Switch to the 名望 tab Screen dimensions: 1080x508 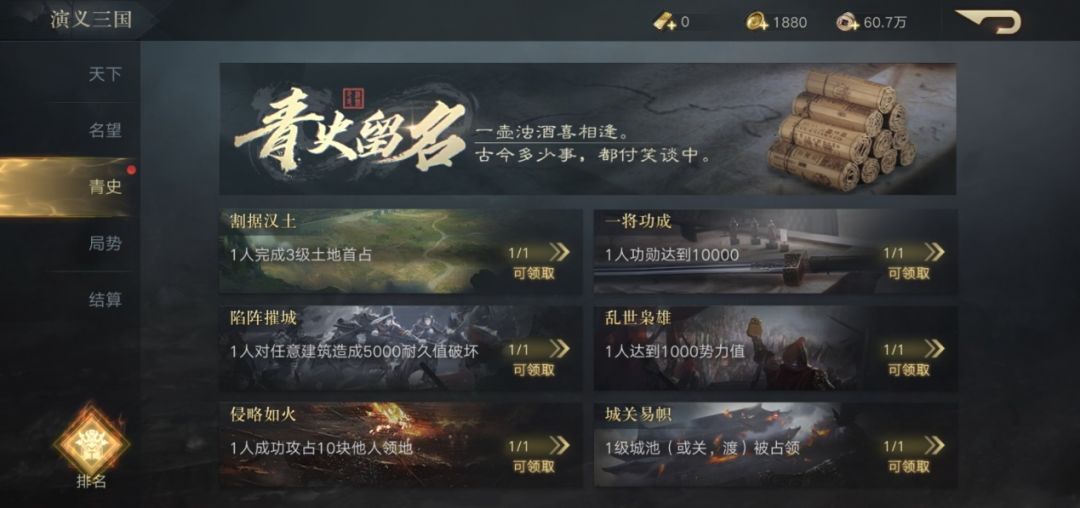point(105,130)
